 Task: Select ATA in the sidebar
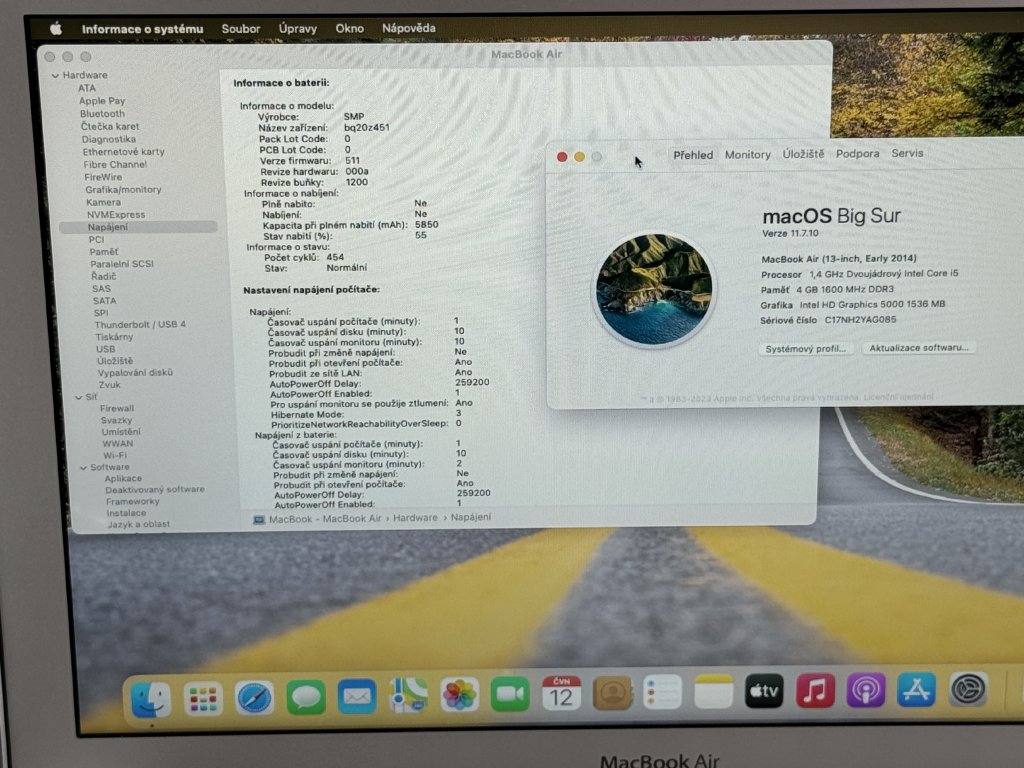coord(87,88)
